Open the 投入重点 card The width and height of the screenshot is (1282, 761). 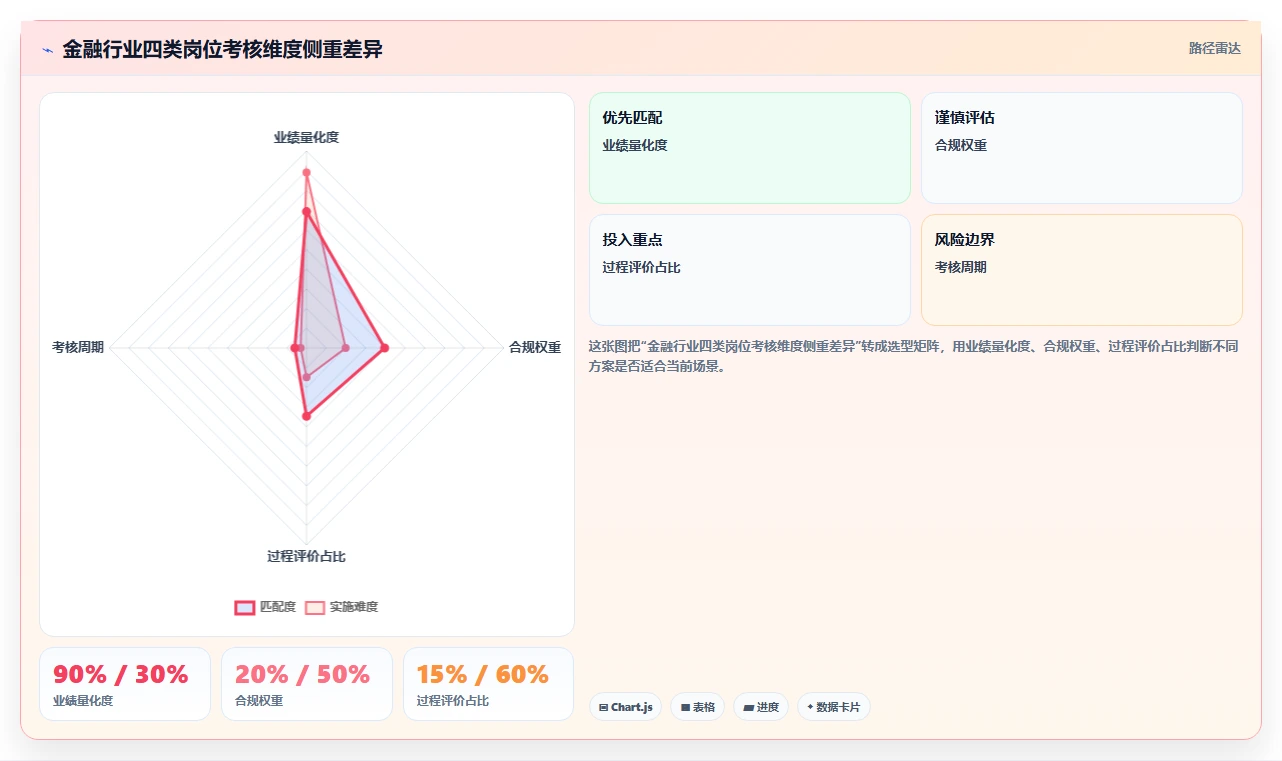tap(750, 270)
